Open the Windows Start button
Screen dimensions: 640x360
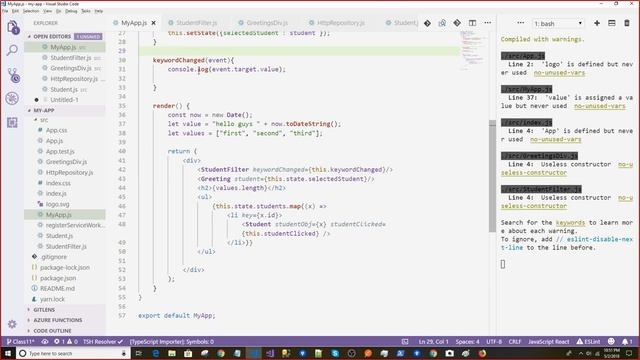point(8,353)
